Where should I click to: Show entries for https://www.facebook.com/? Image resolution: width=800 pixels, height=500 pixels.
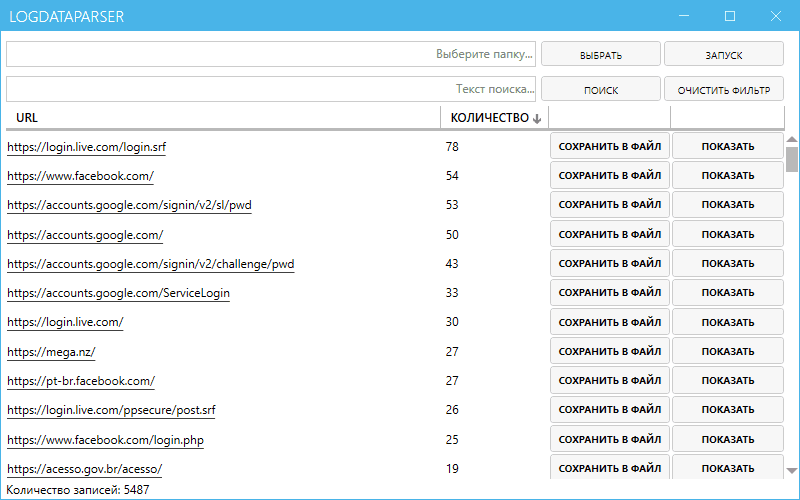pyautogui.click(x=728, y=176)
